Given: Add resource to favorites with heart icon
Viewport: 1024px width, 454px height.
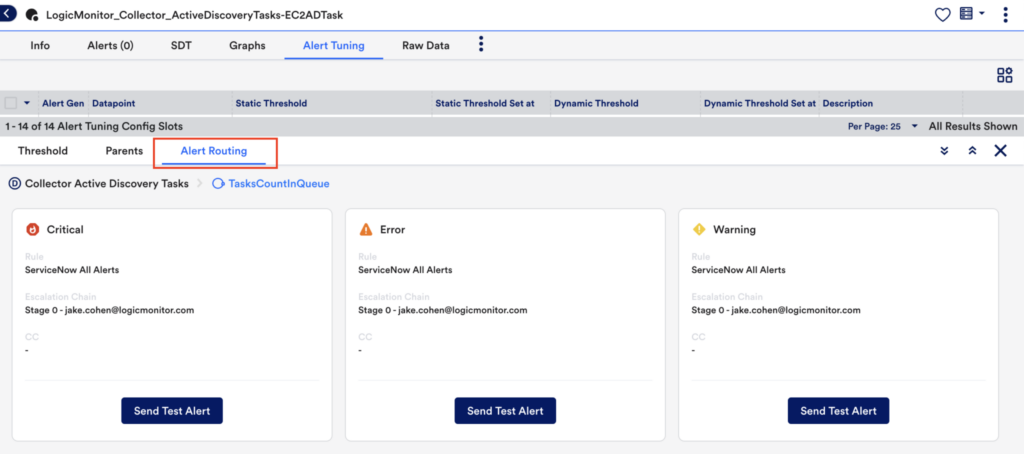Looking at the screenshot, I should point(942,14).
